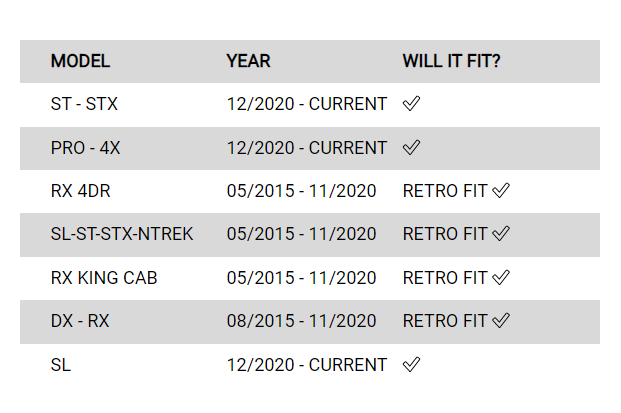621x413 pixels.
Task: Click the checkmark in RX KING CAB row
Action: (501, 277)
